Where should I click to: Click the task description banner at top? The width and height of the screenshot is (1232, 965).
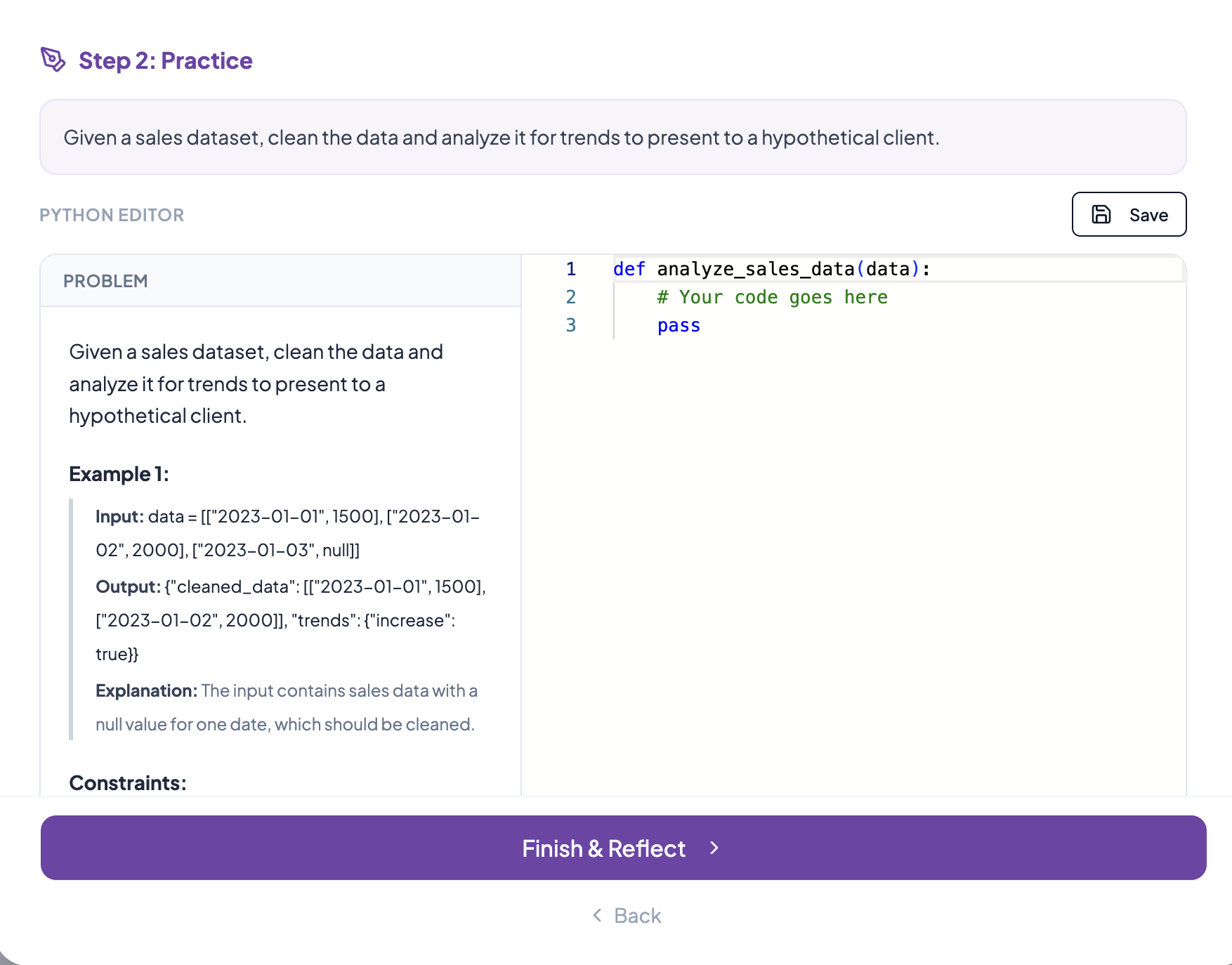tap(501, 138)
